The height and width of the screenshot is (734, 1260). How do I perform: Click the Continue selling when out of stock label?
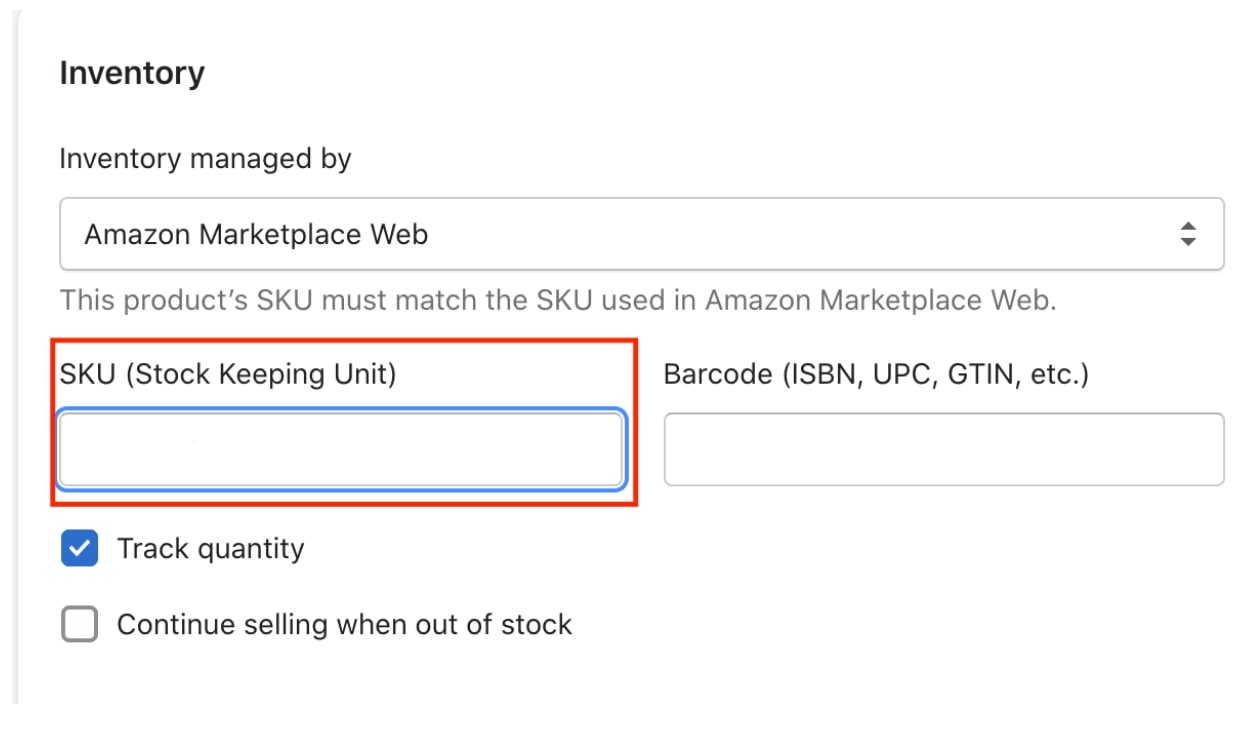click(344, 624)
